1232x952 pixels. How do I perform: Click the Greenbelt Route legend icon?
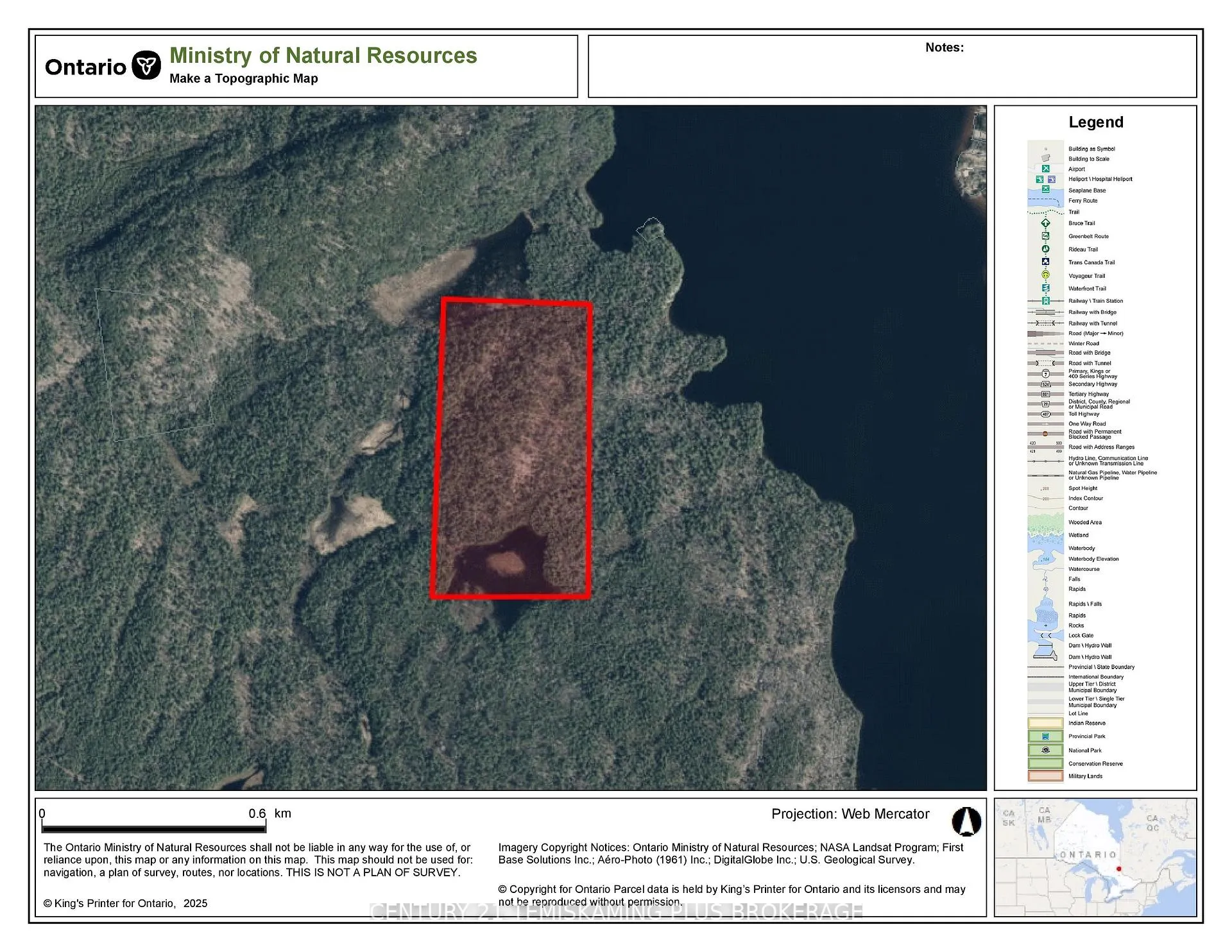click(x=1045, y=236)
